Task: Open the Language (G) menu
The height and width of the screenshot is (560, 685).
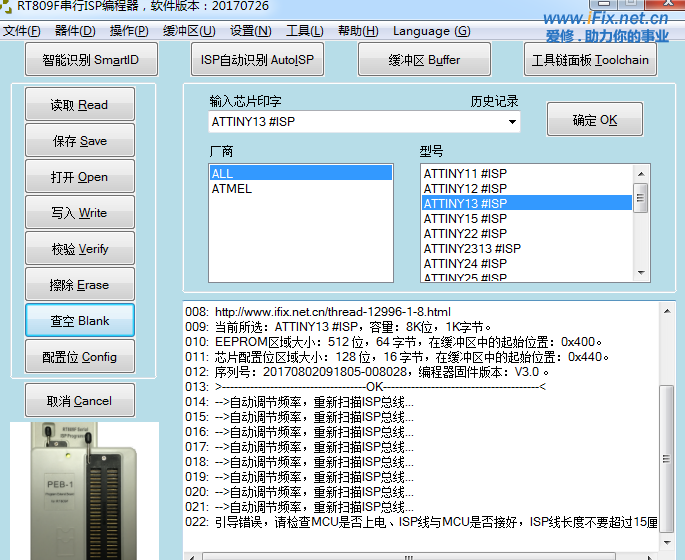Action: tap(432, 31)
